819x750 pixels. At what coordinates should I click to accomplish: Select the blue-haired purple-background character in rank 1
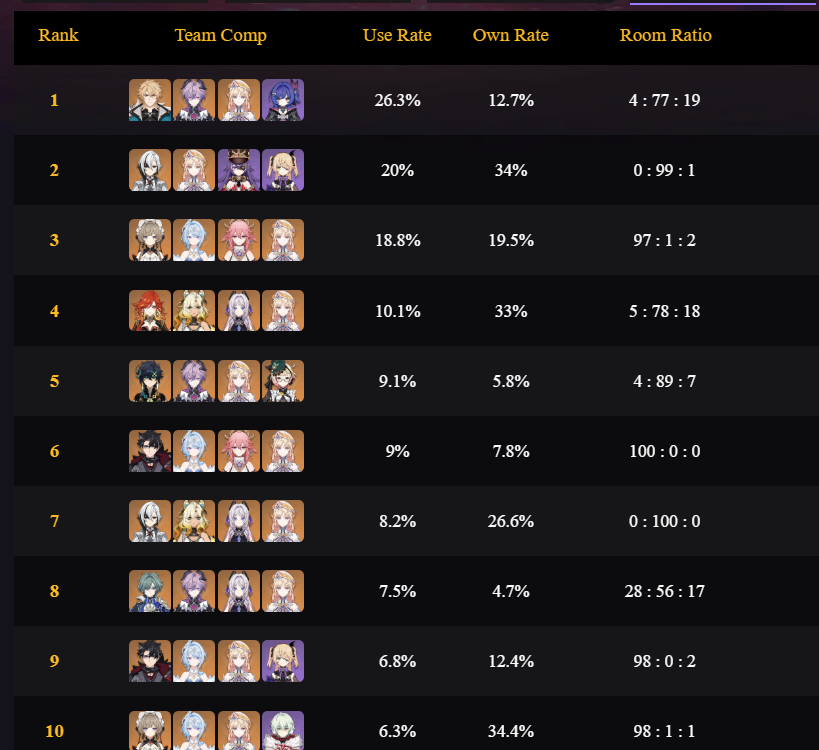tap(283, 100)
